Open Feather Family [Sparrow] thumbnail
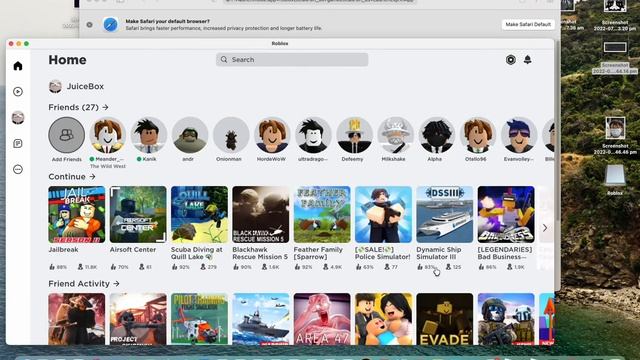640x360 pixels. (x=322, y=215)
